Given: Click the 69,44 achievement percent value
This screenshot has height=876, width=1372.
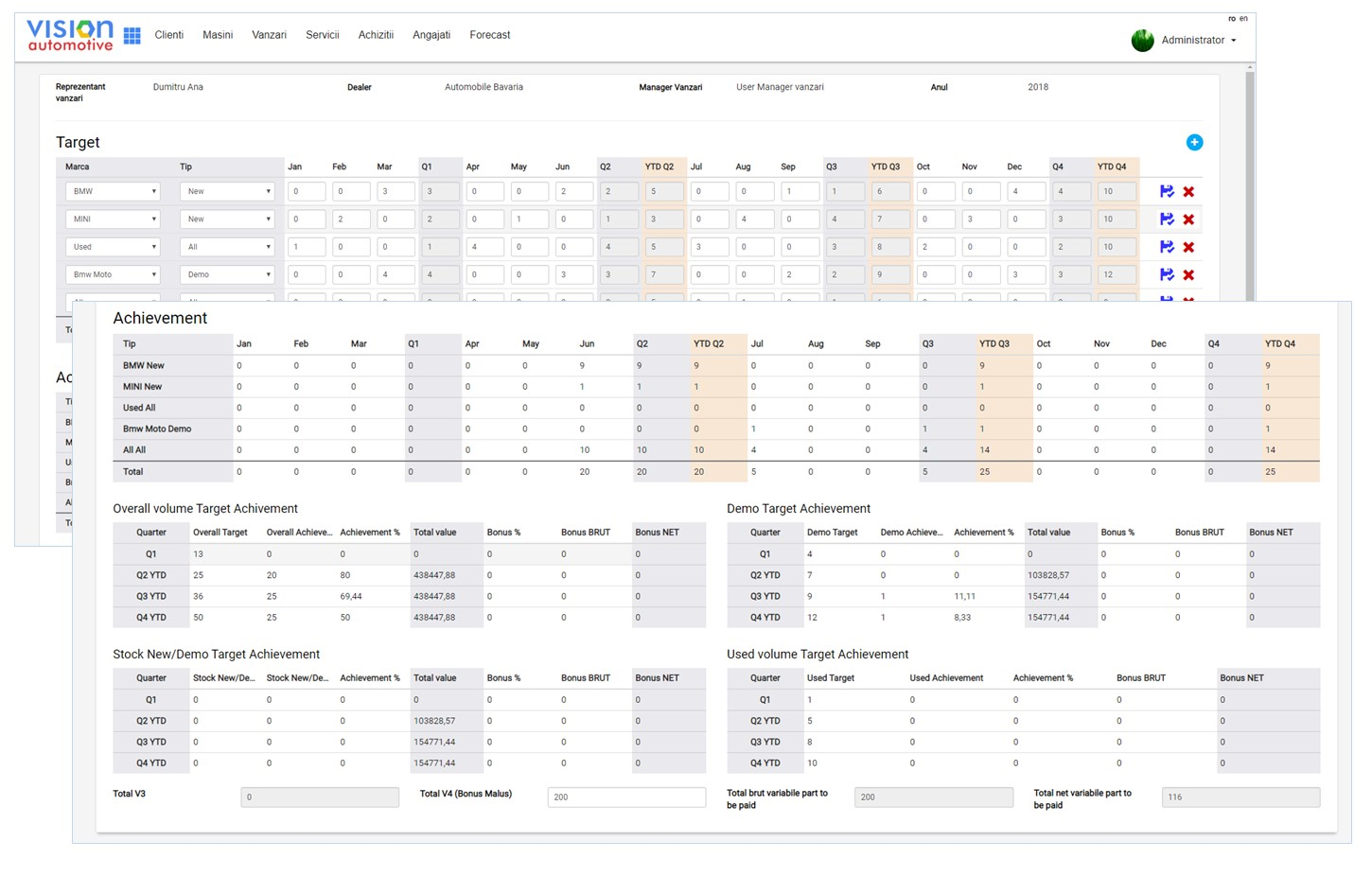Looking at the screenshot, I should [351, 596].
